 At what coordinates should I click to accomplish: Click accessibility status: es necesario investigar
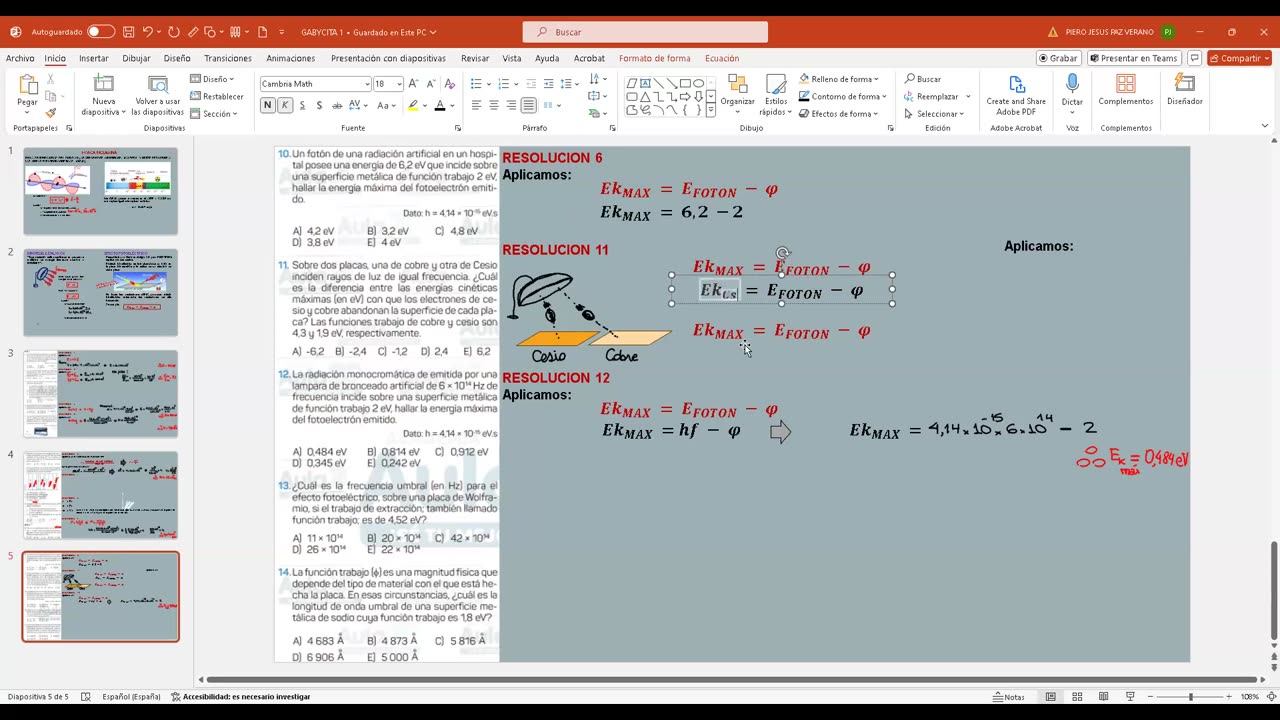tap(240, 697)
